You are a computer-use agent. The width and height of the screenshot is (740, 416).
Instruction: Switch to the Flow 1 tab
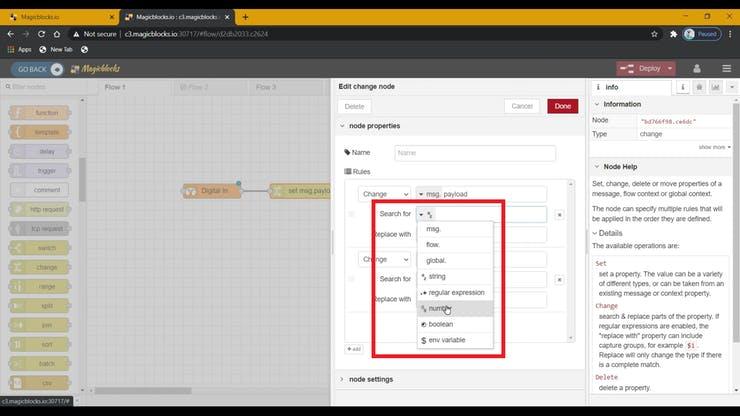pyautogui.click(x=116, y=87)
